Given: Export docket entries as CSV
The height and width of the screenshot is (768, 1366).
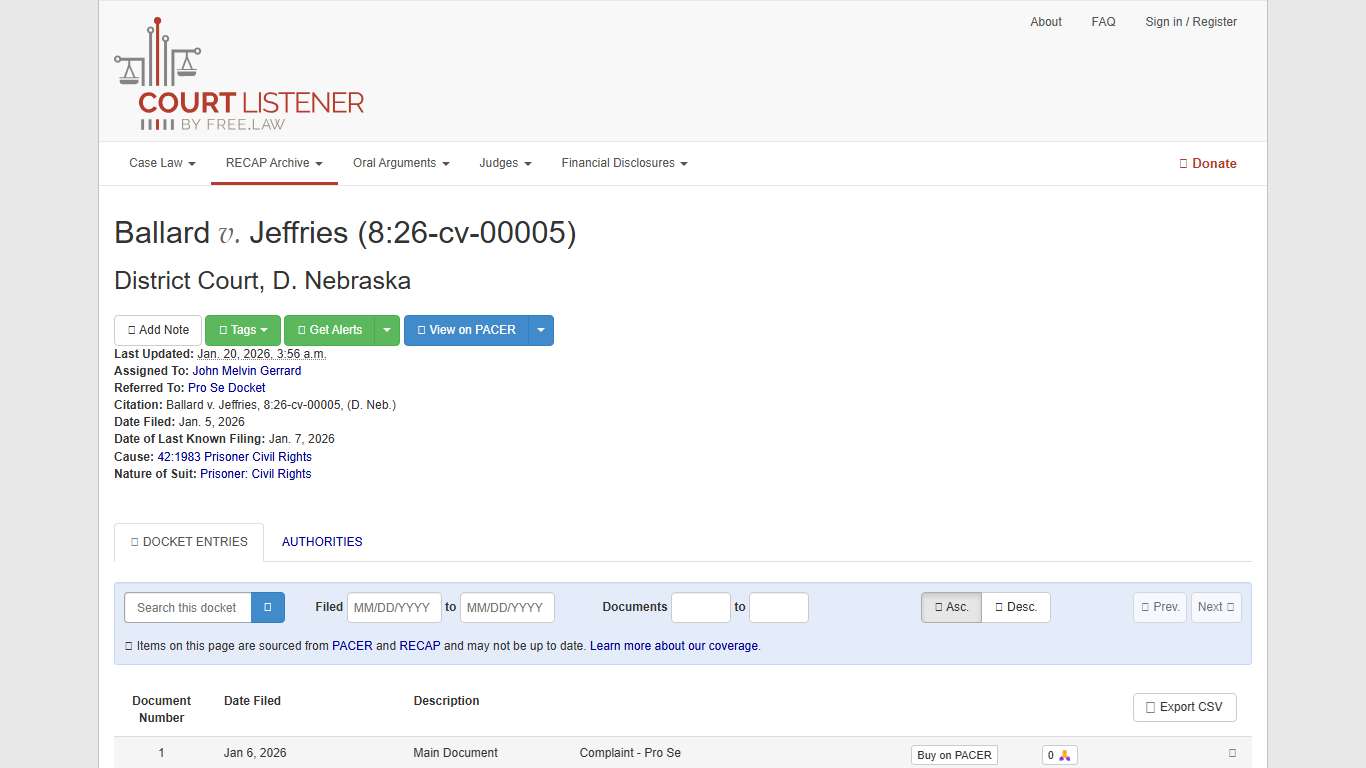Looking at the screenshot, I should (1184, 707).
